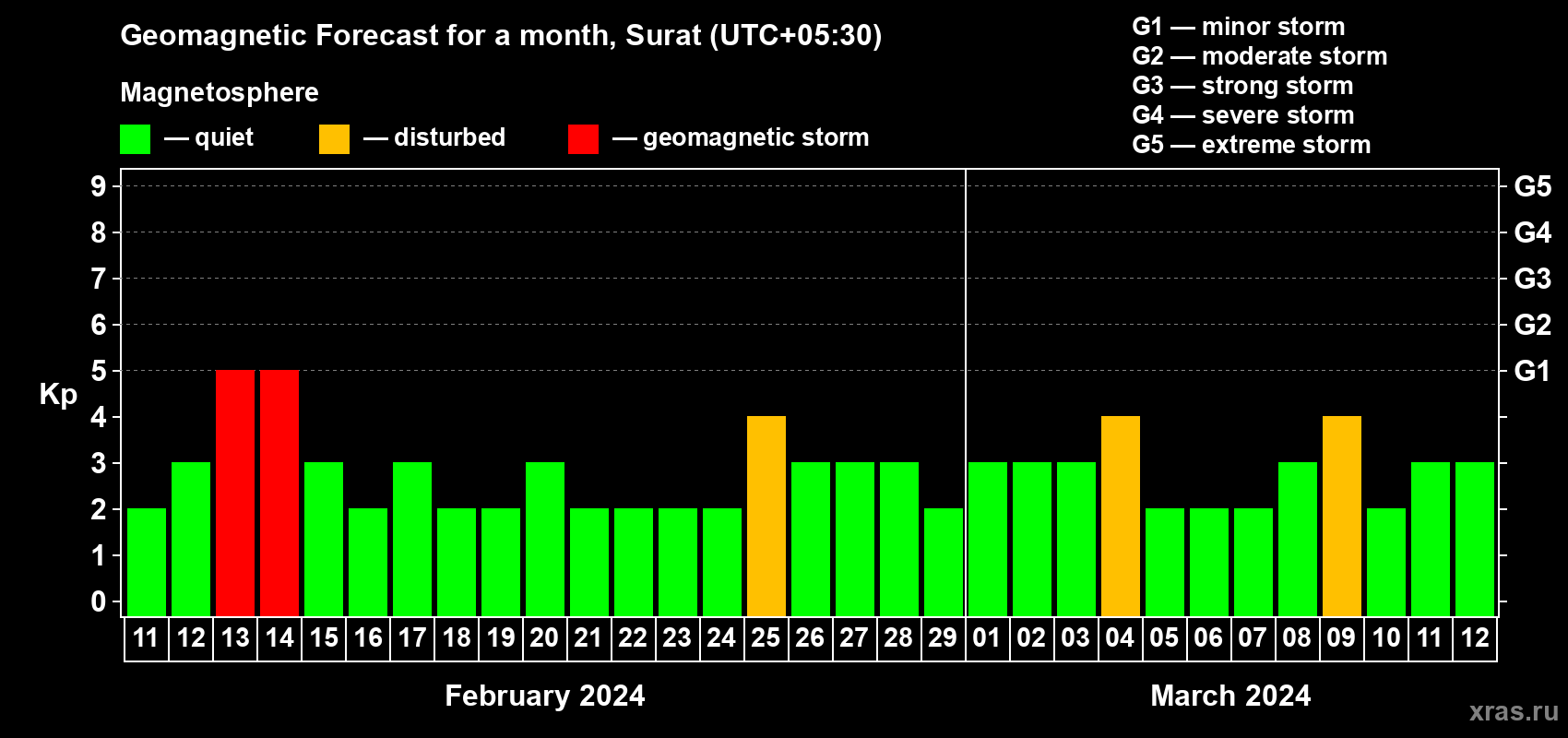Screen dimensions: 1568x738
Task: Click the green quiet legend swatch
Action: pyautogui.click(x=135, y=139)
